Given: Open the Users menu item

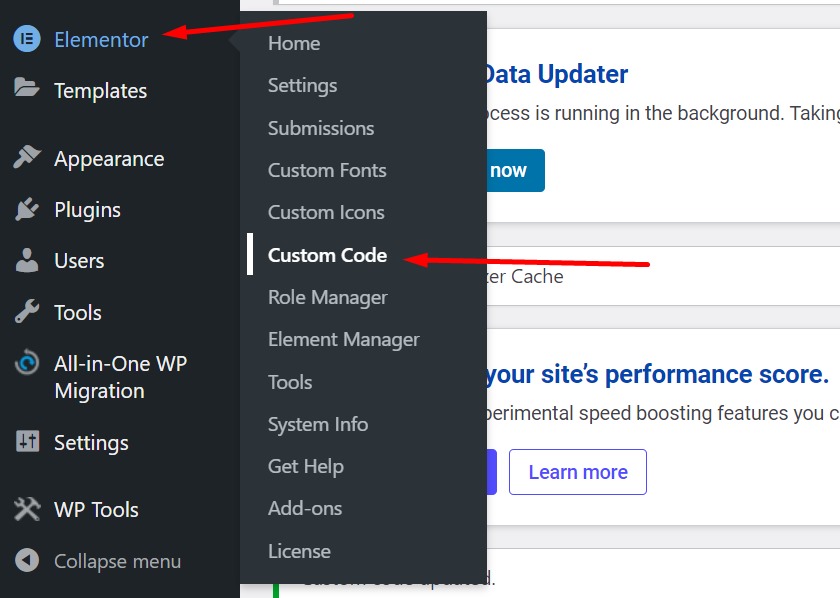Looking at the screenshot, I should [79, 261].
